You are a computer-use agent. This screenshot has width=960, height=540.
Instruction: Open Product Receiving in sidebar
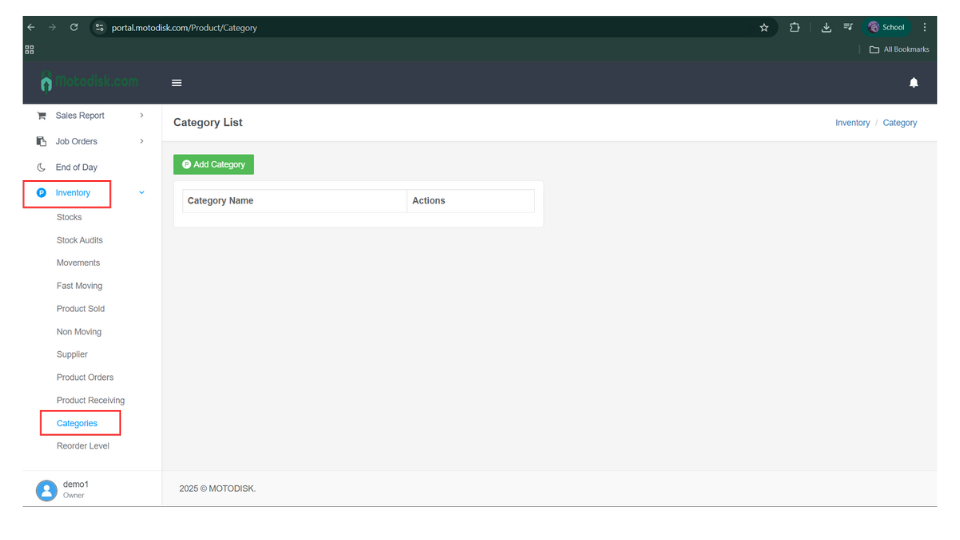coord(90,400)
